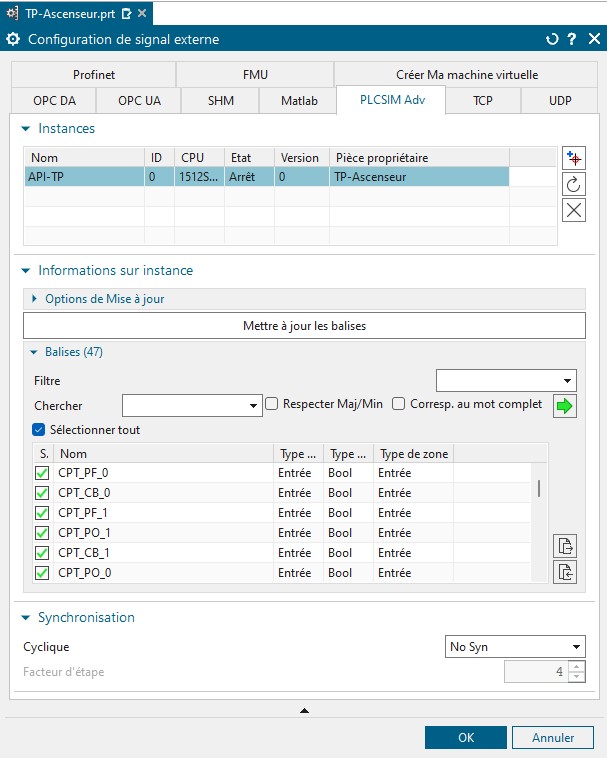Close the TP-Ascenseur.prt tab
Image resolution: width=607 pixels, height=758 pixels.
tap(142, 13)
